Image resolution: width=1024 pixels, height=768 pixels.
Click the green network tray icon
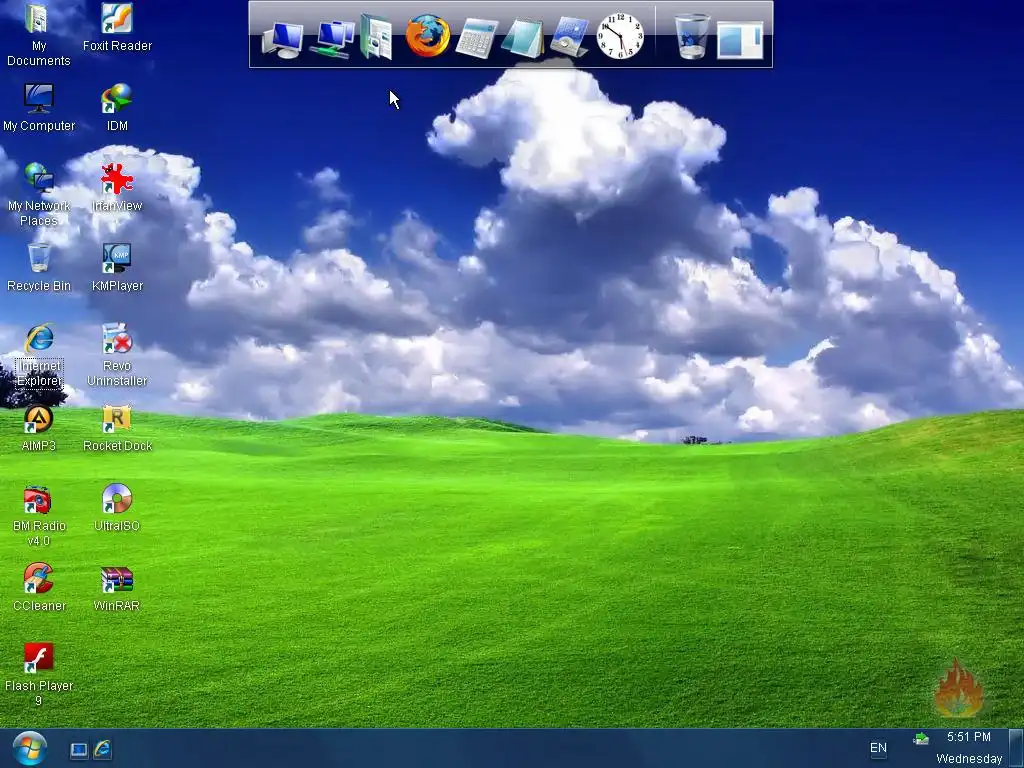[921, 739]
